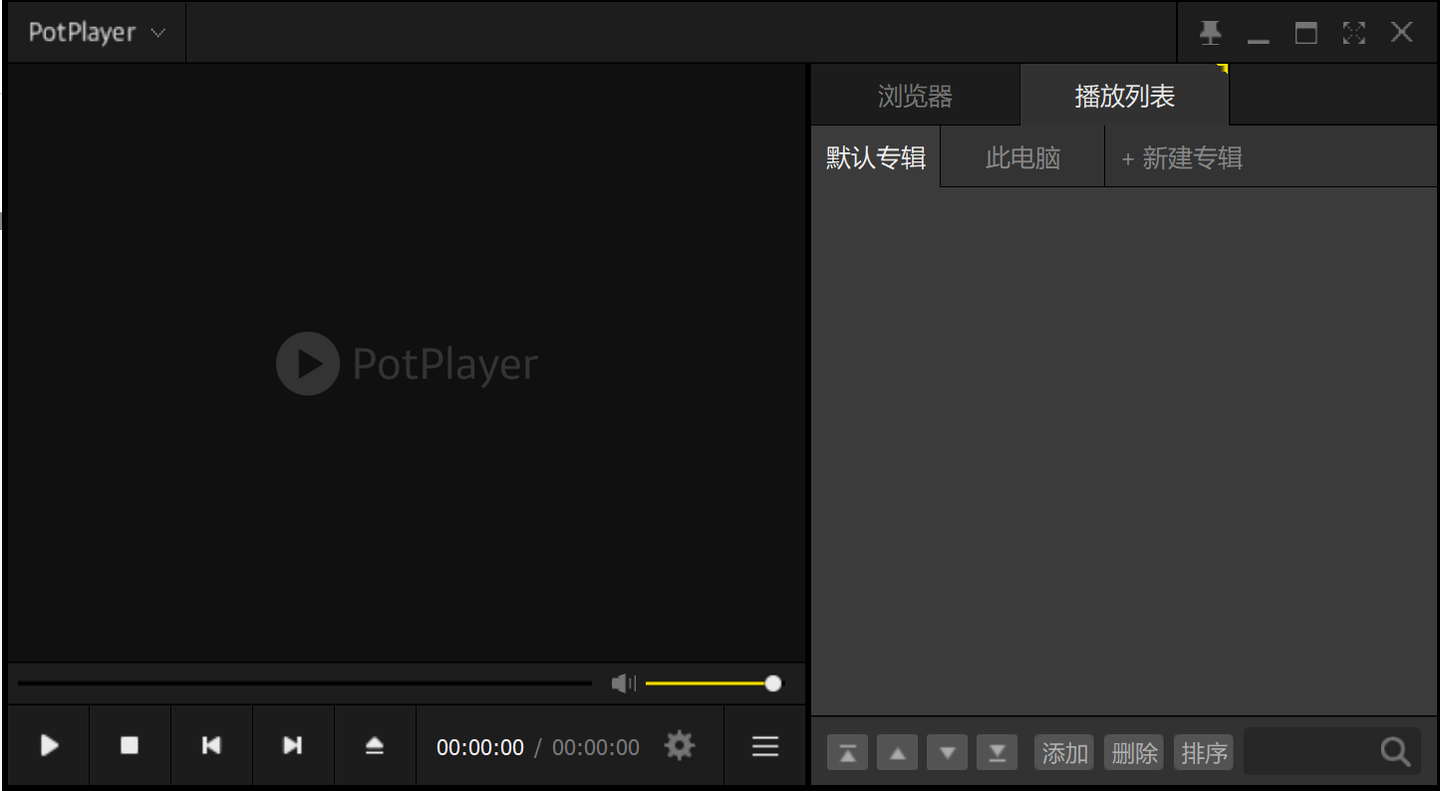
Task: Stop playback with the stop button
Action: tap(129, 745)
